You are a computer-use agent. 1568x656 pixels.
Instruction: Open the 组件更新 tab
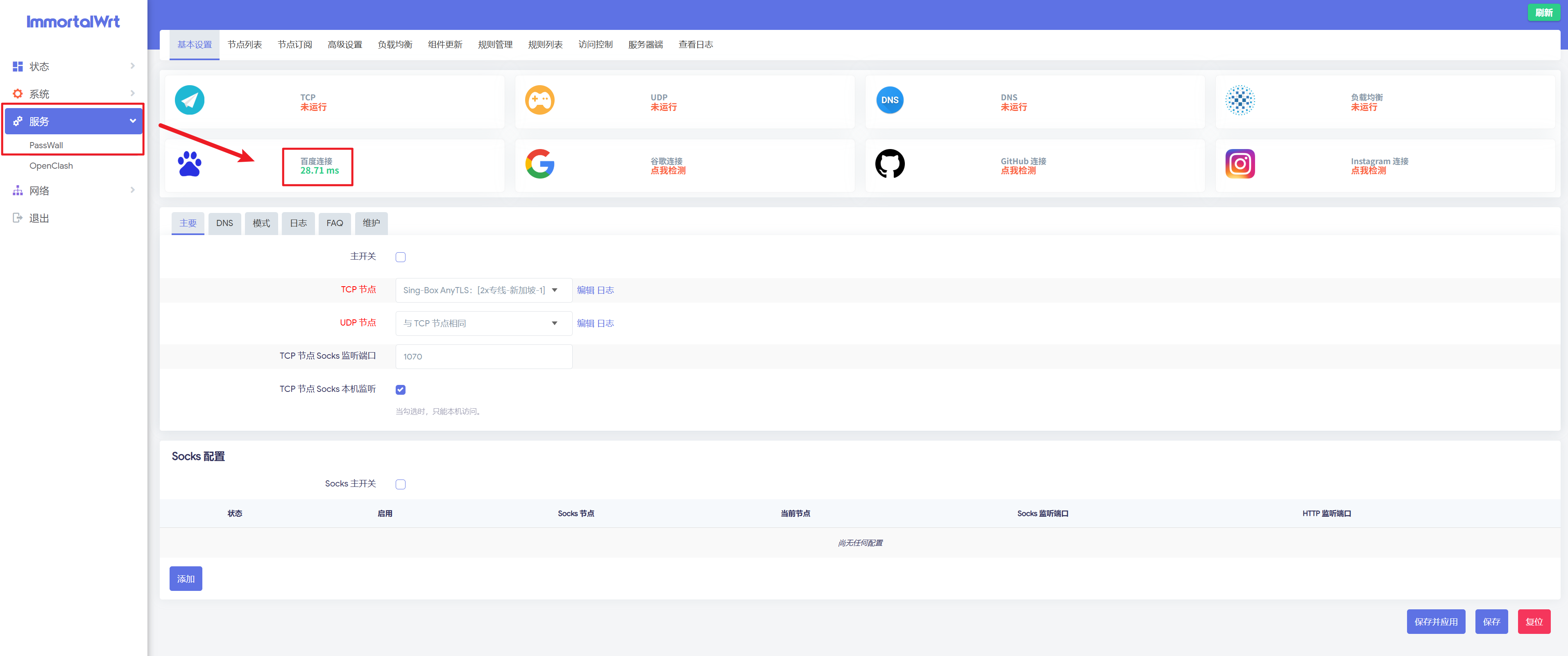coord(445,44)
